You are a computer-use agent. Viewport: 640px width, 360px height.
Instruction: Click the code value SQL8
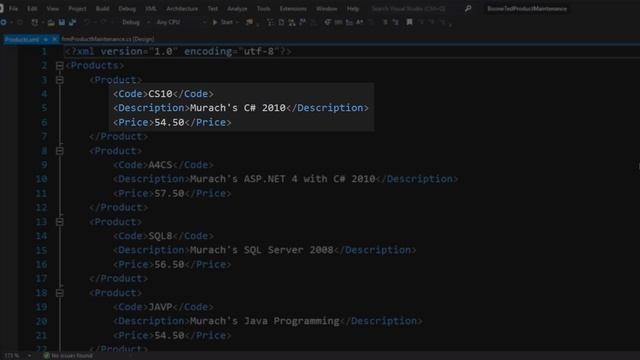tap(160, 236)
